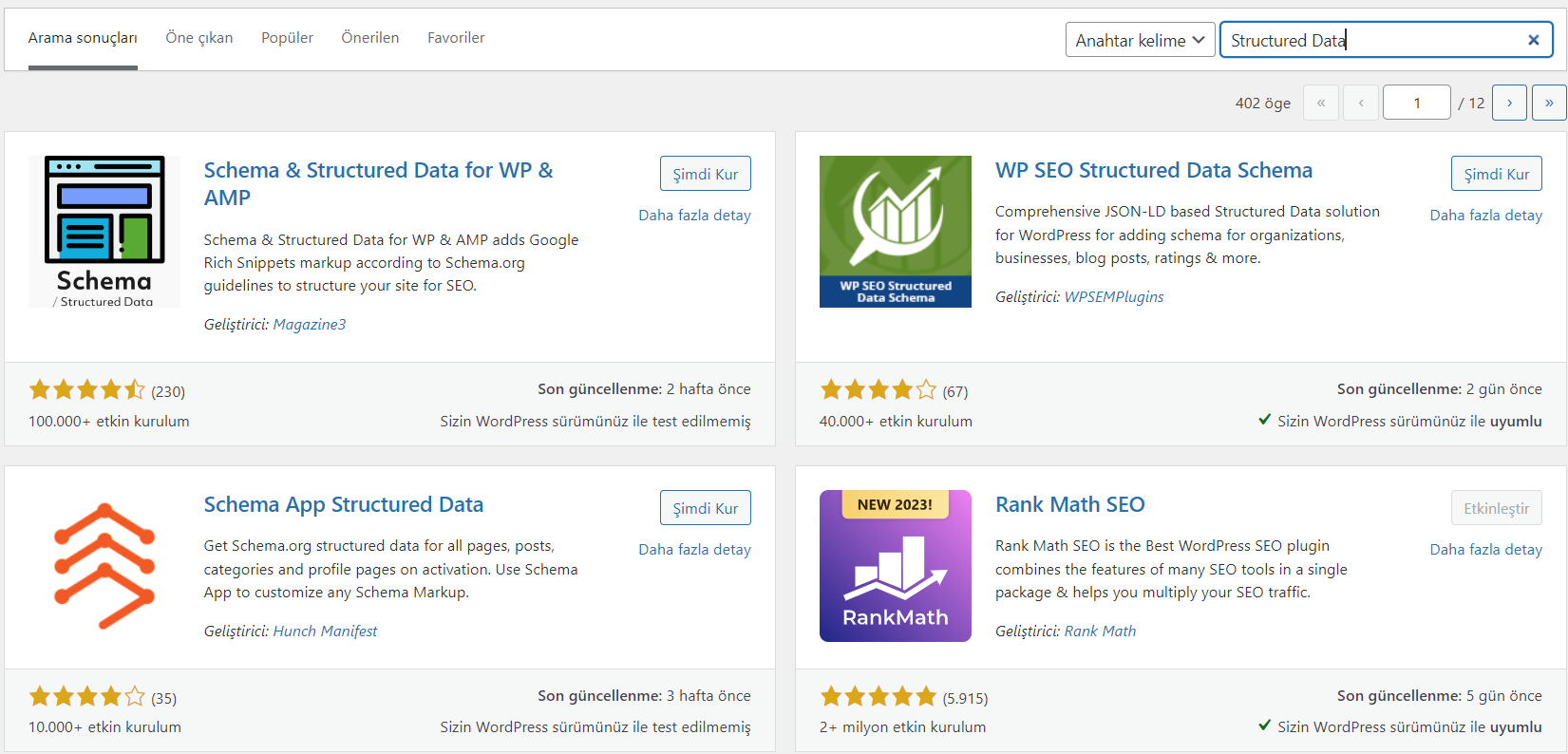Focus the current page number field

click(x=1417, y=103)
